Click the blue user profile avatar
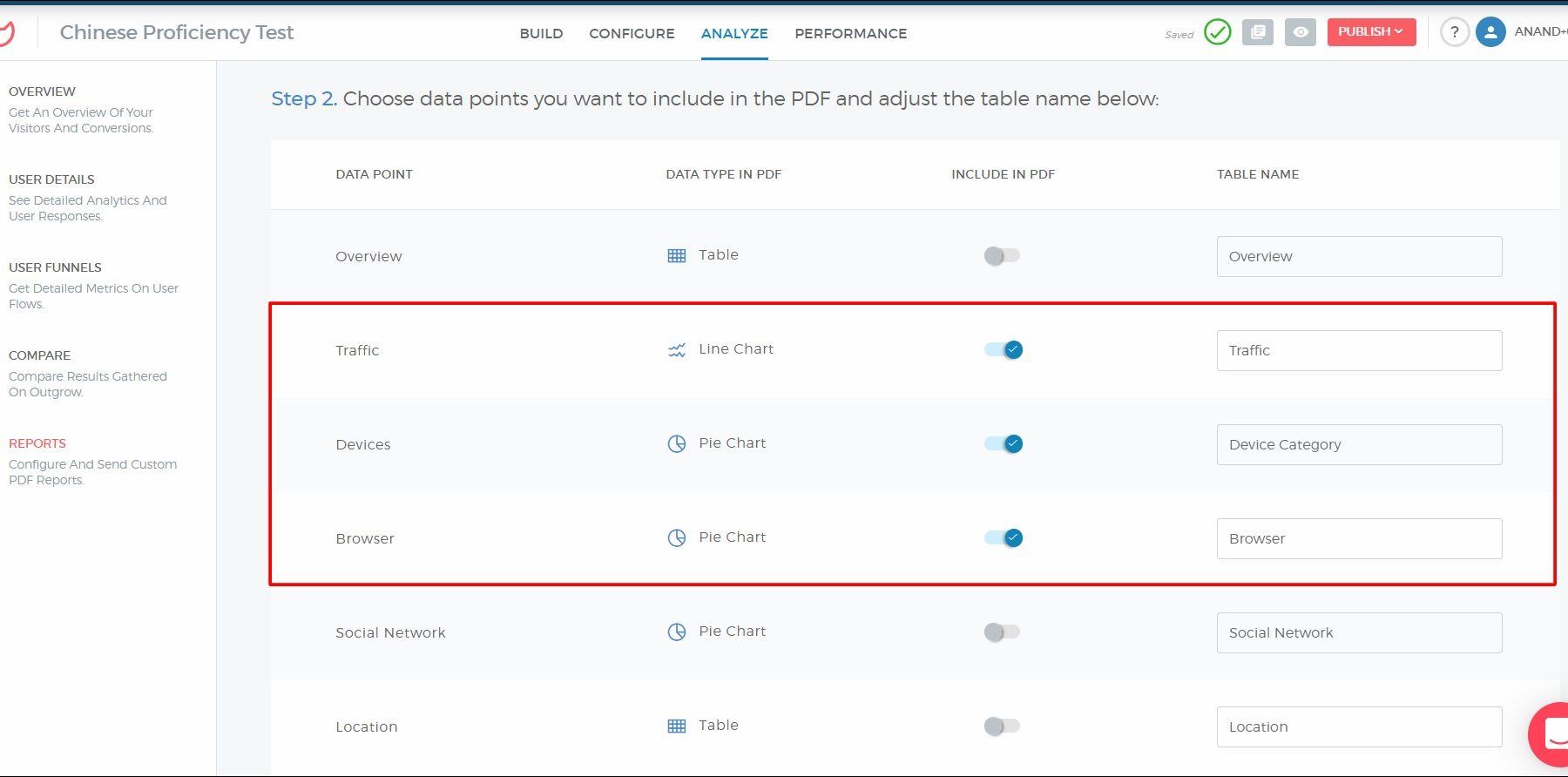The image size is (1568, 777). click(x=1490, y=32)
